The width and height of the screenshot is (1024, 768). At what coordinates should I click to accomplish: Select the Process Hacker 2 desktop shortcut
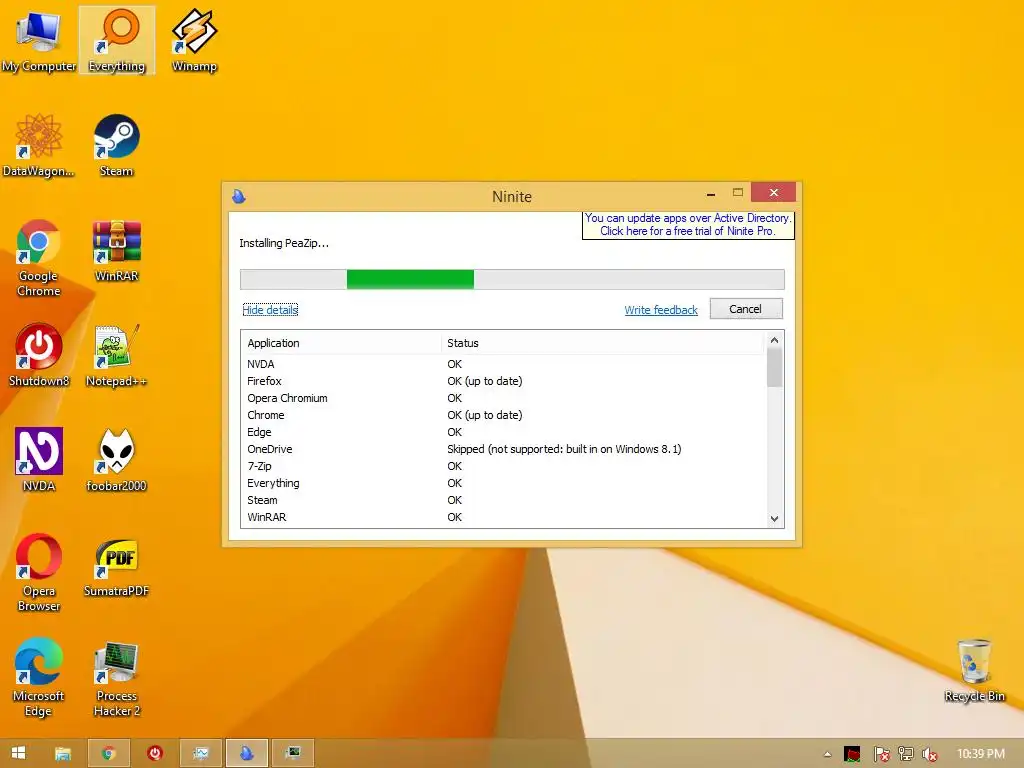tap(116, 678)
